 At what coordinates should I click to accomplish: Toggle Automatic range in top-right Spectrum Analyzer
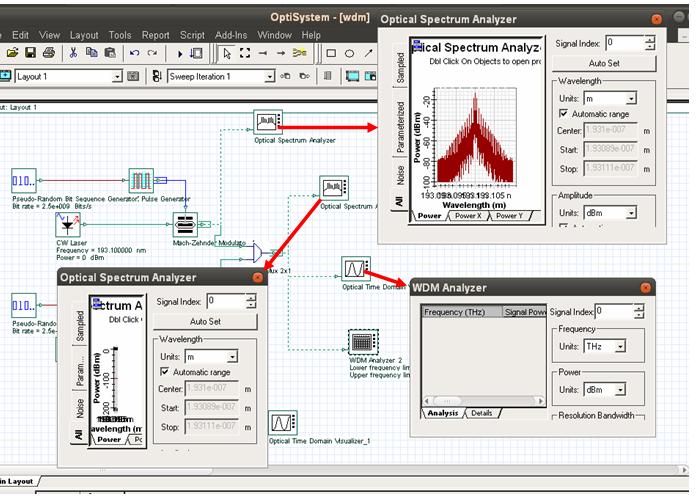(x=563, y=114)
